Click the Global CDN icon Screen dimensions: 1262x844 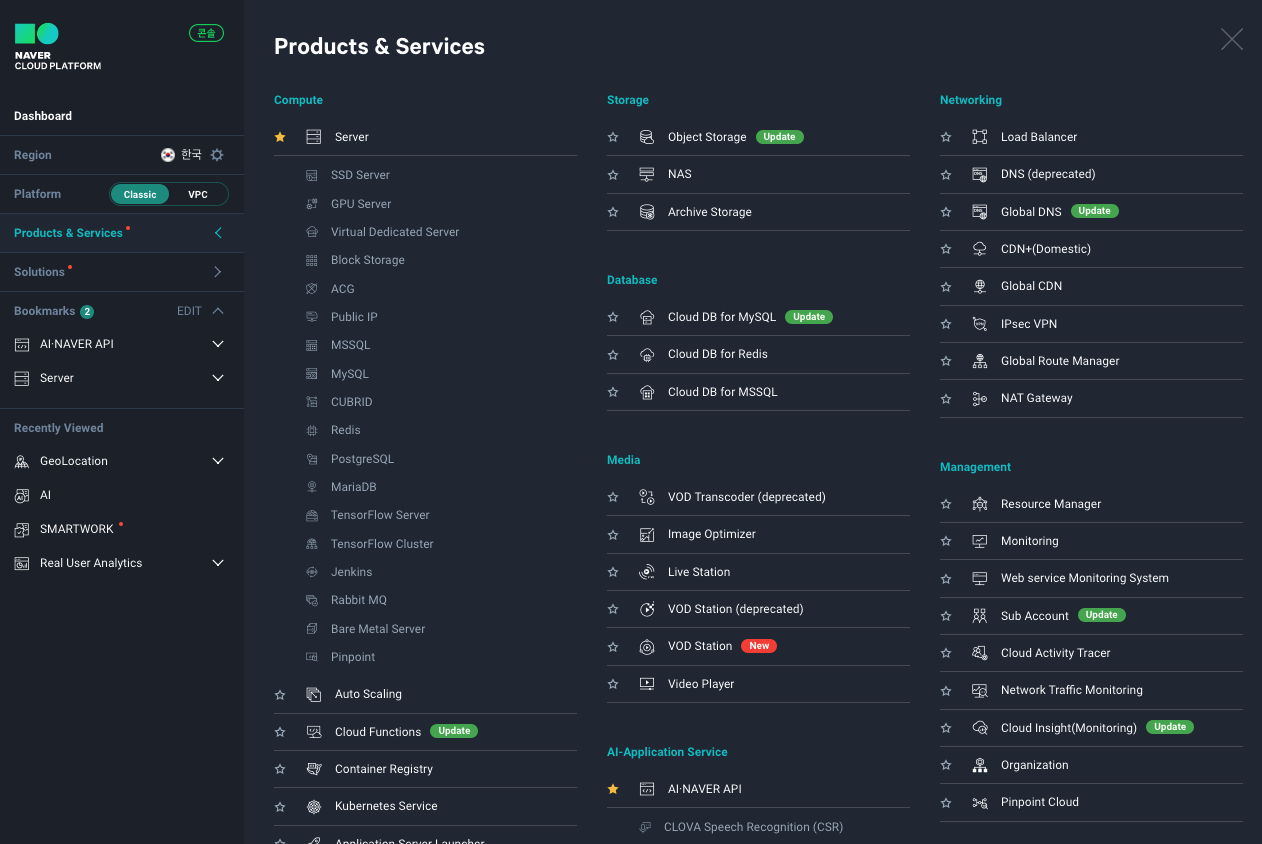point(980,286)
